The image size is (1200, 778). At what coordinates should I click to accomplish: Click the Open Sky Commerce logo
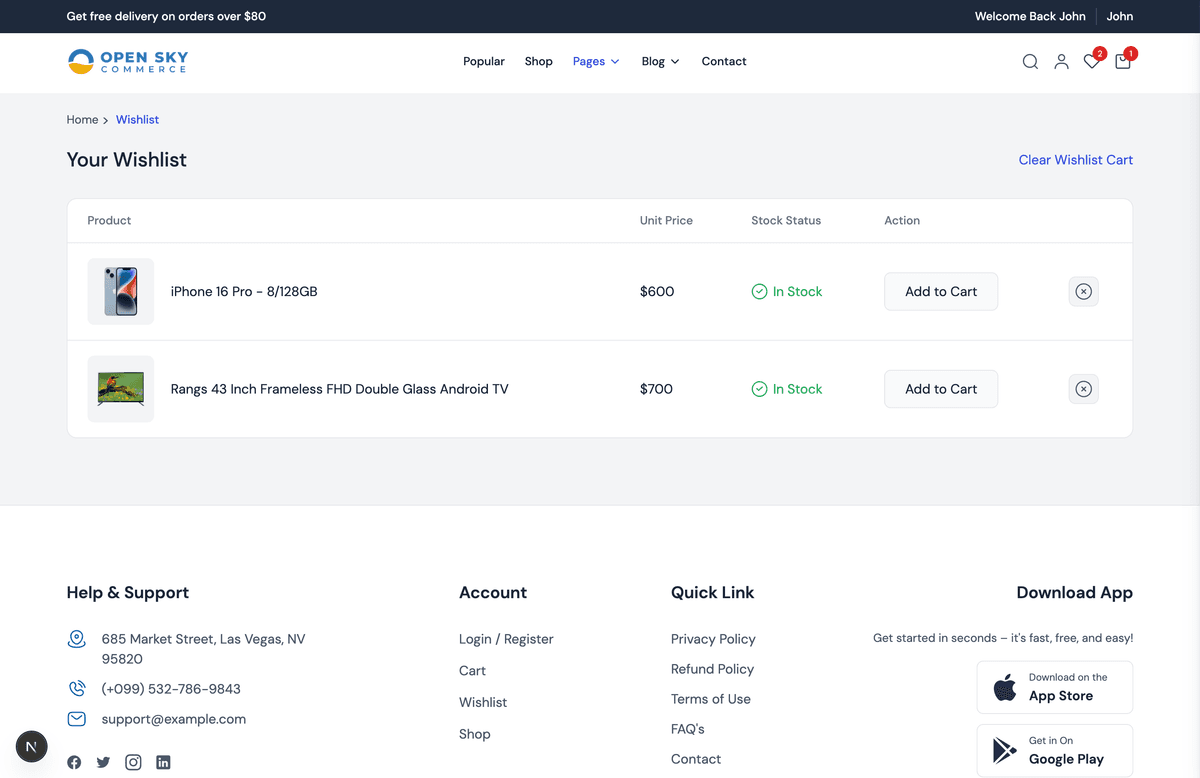tap(128, 62)
